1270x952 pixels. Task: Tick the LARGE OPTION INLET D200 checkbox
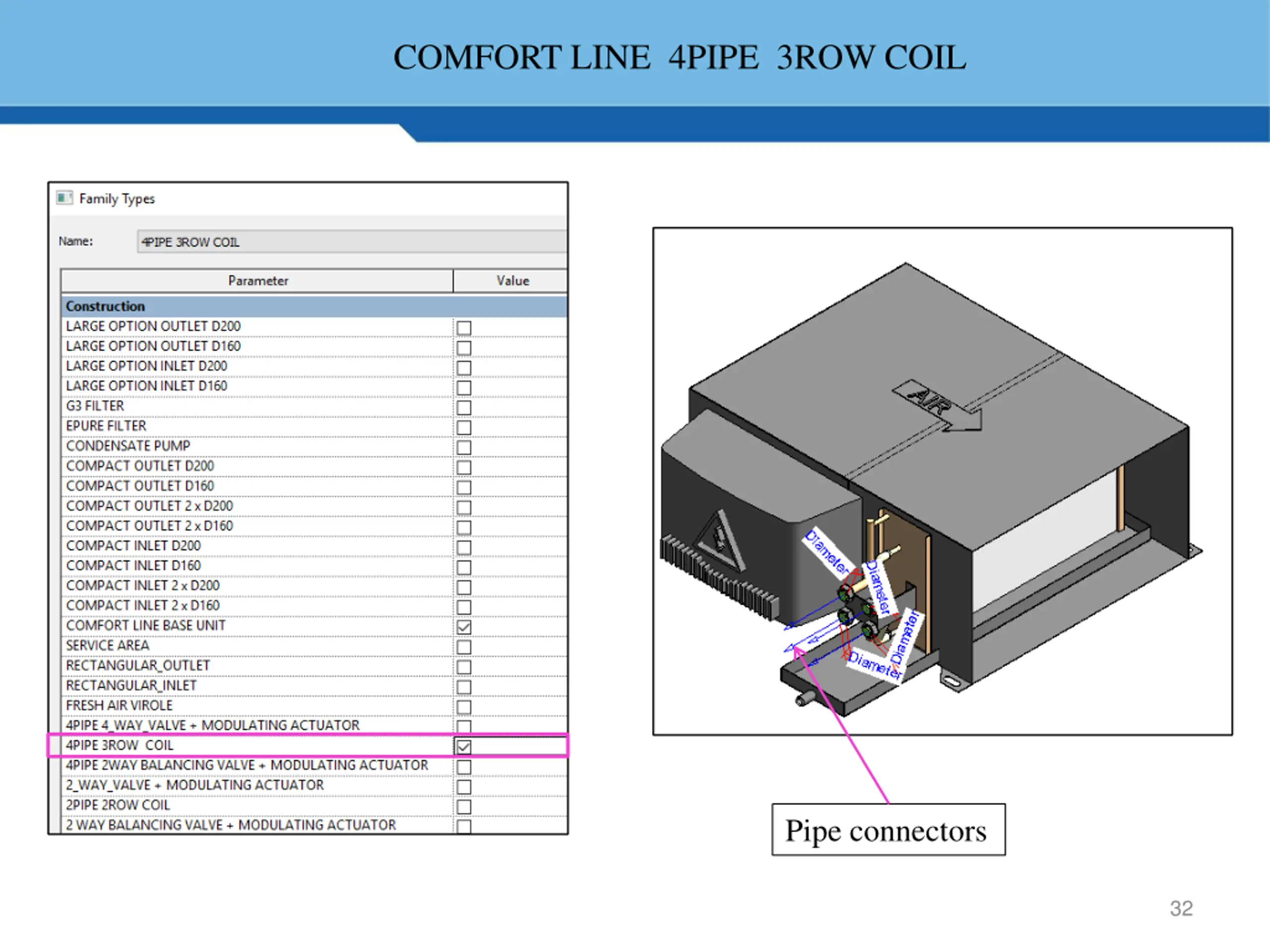coord(463,368)
